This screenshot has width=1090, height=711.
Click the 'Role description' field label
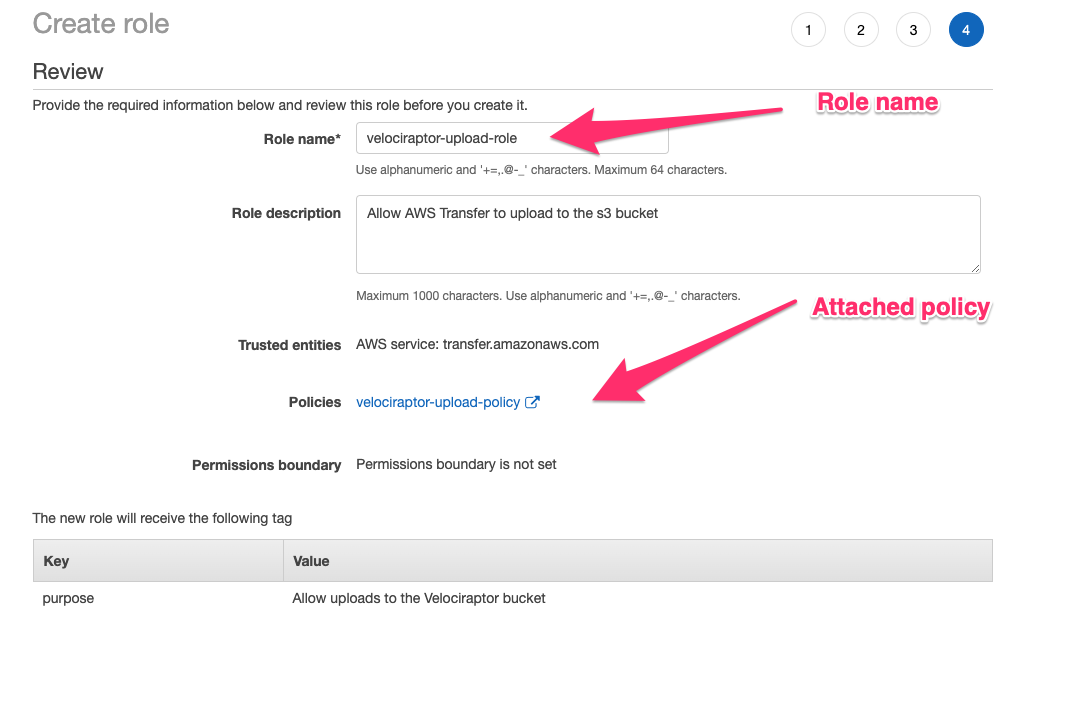point(286,213)
